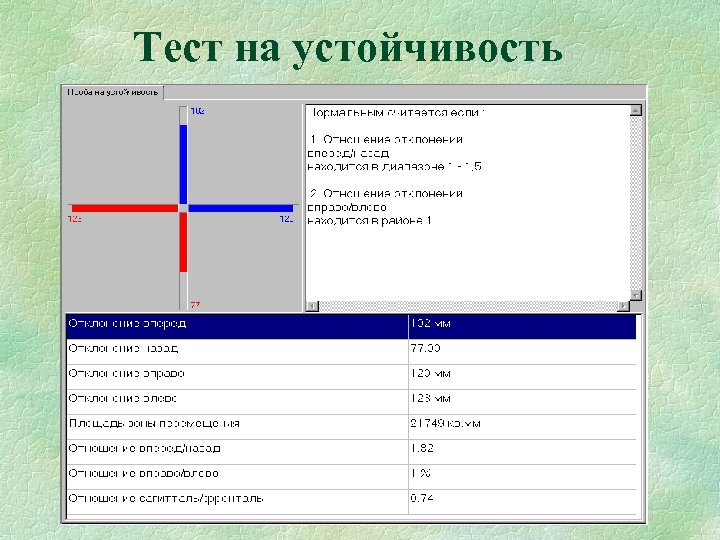Select the 'Отношение вперед/назад' row label
This screenshot has height=540, width=720.
[x=144, y=448]
